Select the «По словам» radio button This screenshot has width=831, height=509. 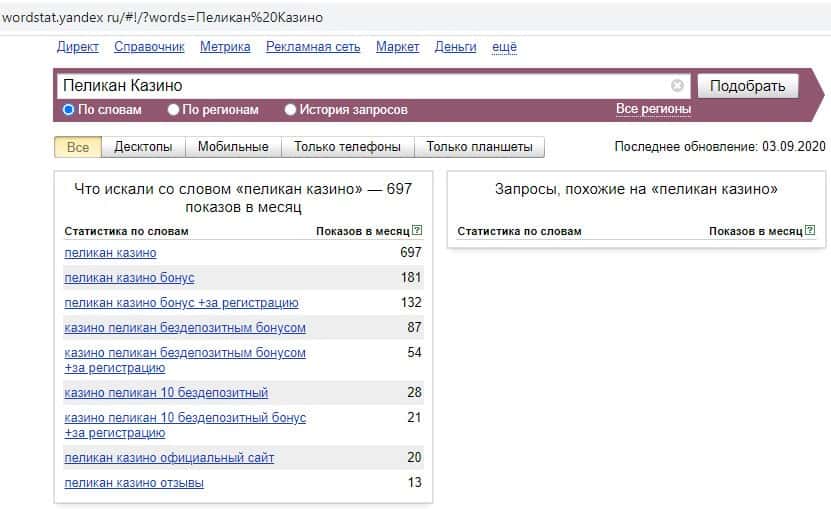coord(69,110)
